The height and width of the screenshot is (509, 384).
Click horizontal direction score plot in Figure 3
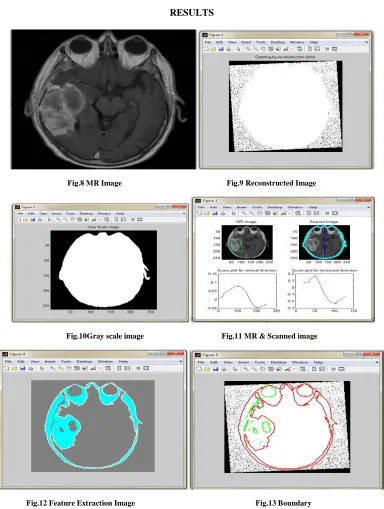(x=325, y=291)
